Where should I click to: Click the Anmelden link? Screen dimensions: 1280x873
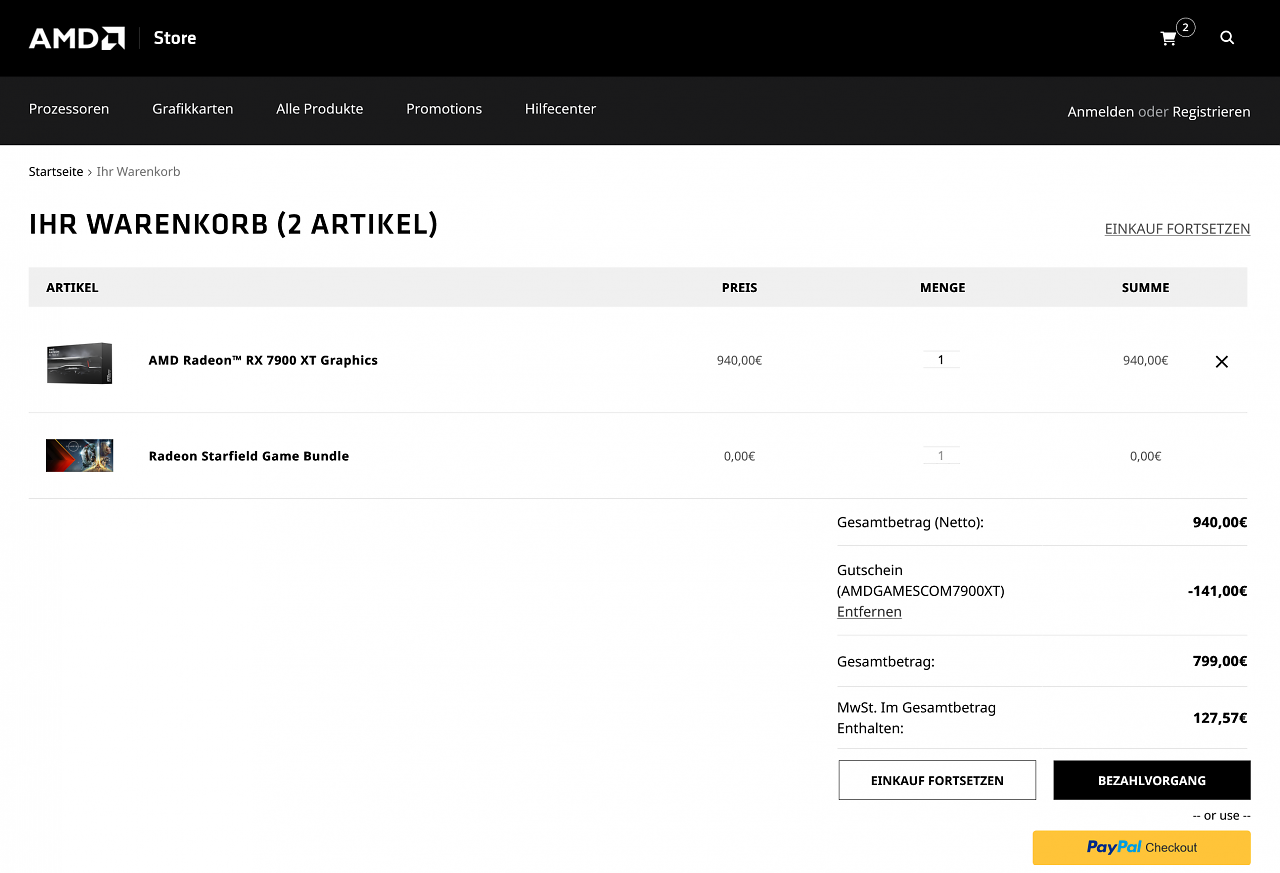click(x=1100, y=112)
